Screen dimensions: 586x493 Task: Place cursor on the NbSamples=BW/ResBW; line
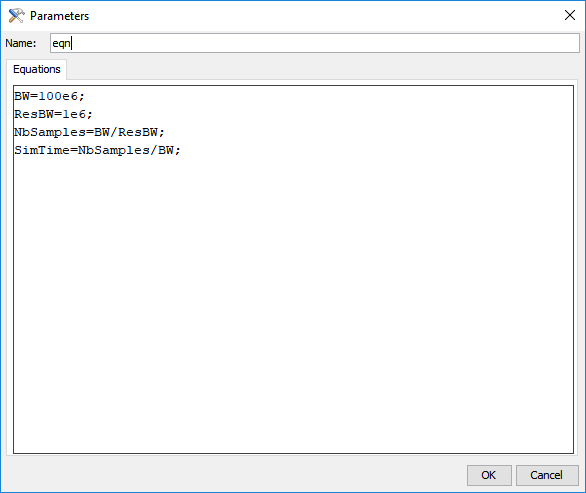pyautogui.click(x=89, y=132)
